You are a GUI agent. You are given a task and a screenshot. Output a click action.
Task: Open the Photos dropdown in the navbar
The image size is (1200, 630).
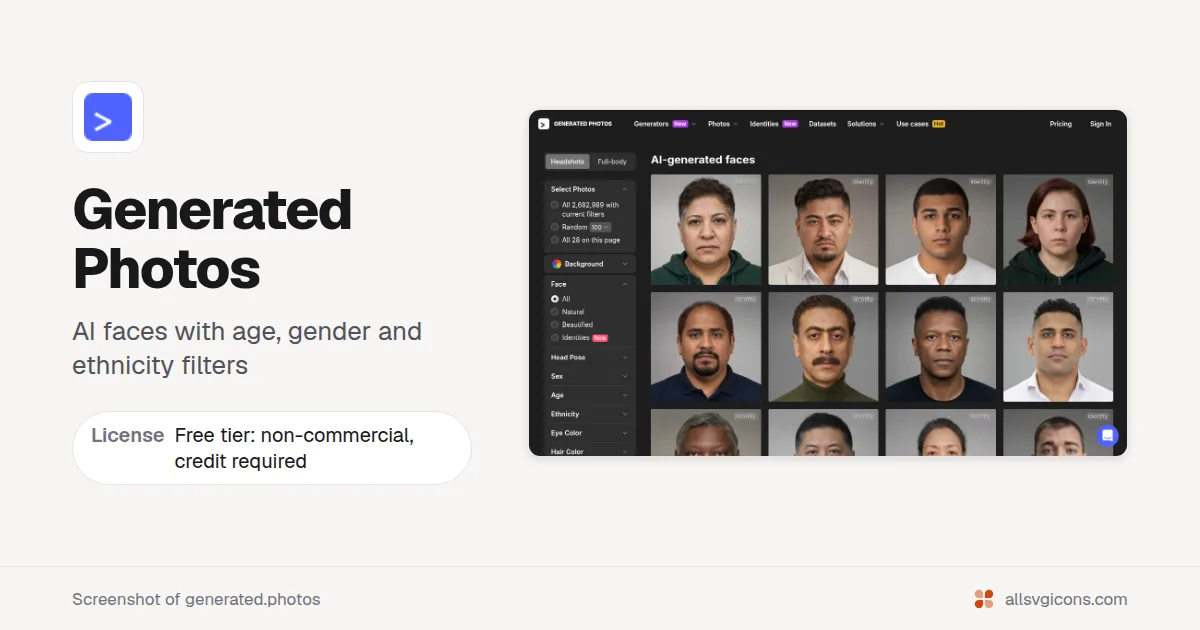(x=722, y=124)
